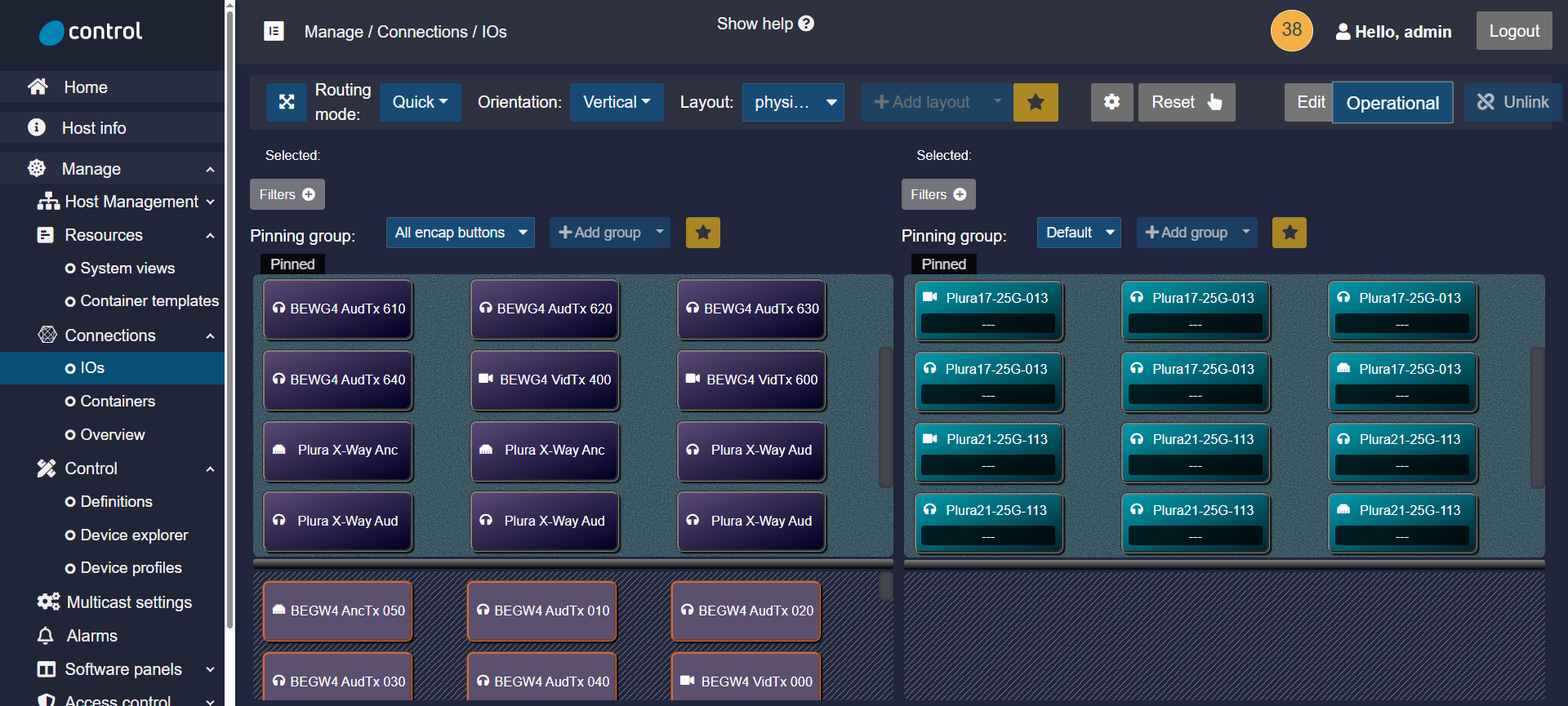This screenshot has width=1568, height=706.
Task: Go to Containers in sidebar
Action: tap(118, 401)
